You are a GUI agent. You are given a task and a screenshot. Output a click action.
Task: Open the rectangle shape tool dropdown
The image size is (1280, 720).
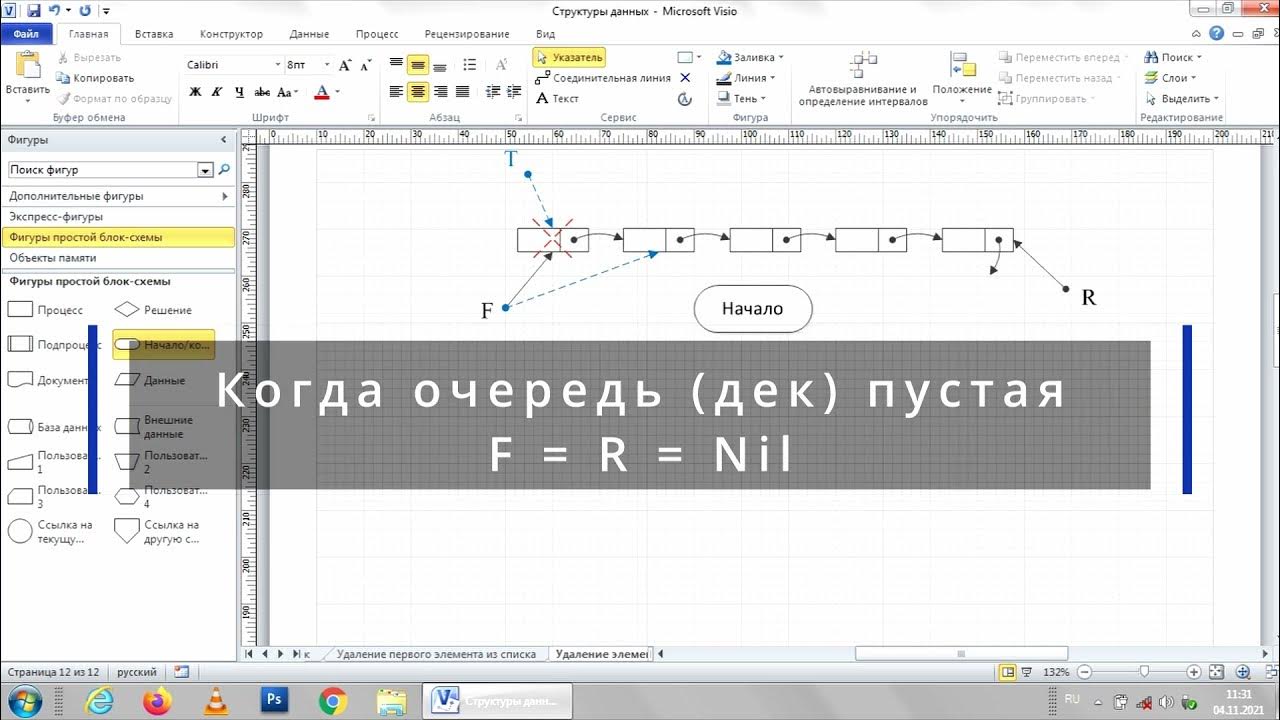pyautogui.click(x=699, y=58)
